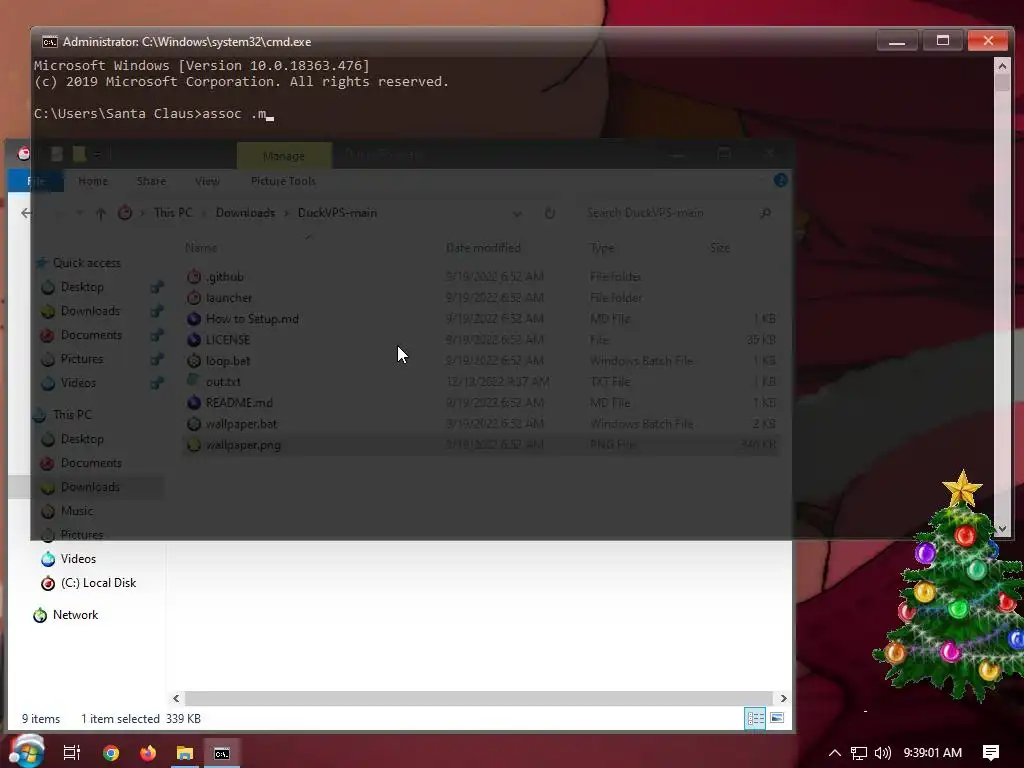Open the Manage ribbon tab in Explorer
The height and width of the screenshot is (768, 1024).
pos(283,155)
